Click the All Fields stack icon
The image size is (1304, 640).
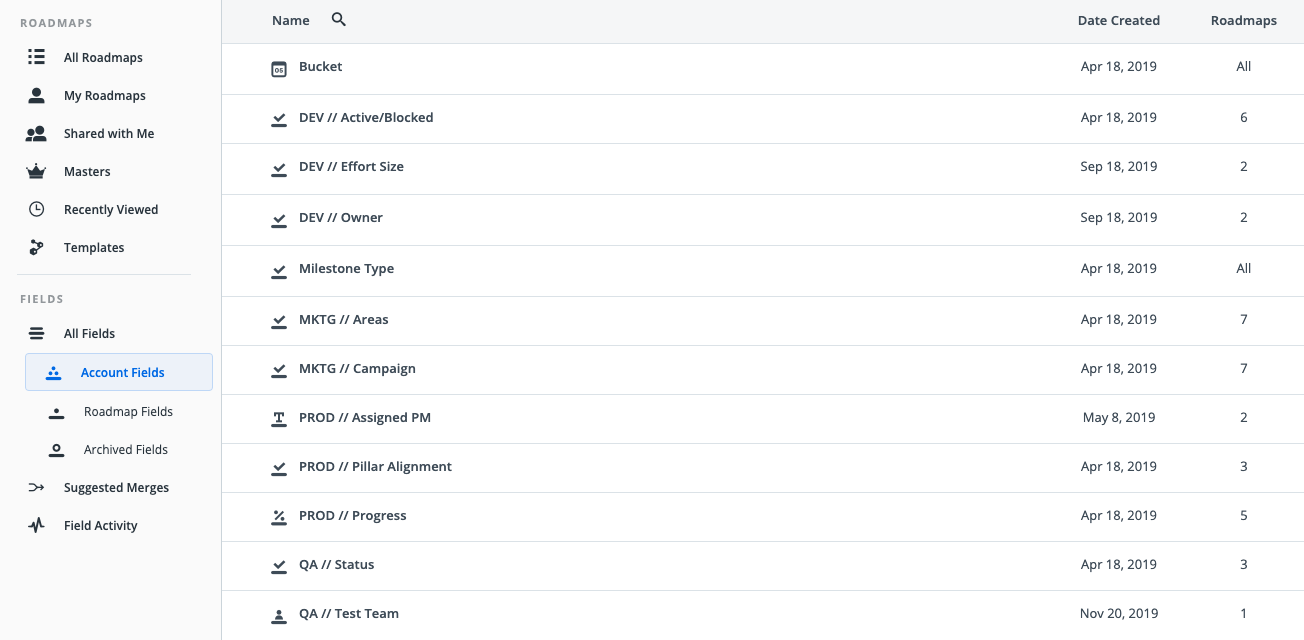point(36,333)
